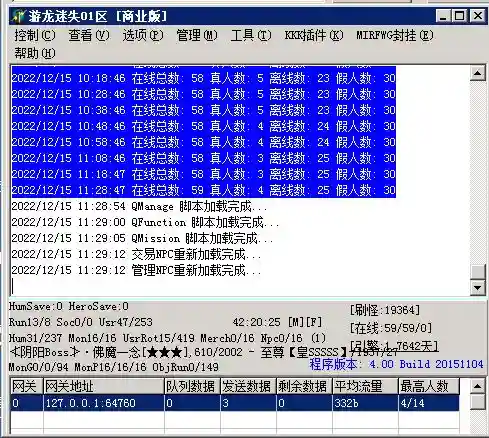The image size is (489, 438).
Task: Click the 队列数据 column header
Action: coord(192,386)
